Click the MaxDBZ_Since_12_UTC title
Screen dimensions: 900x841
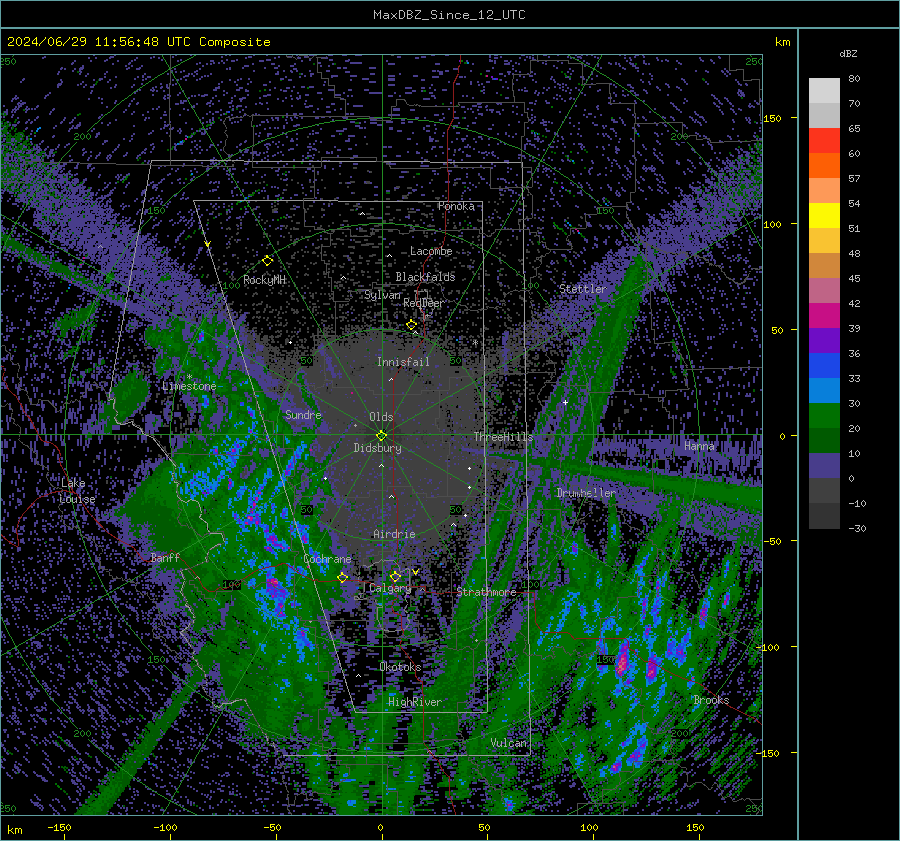tap(449, 15)
